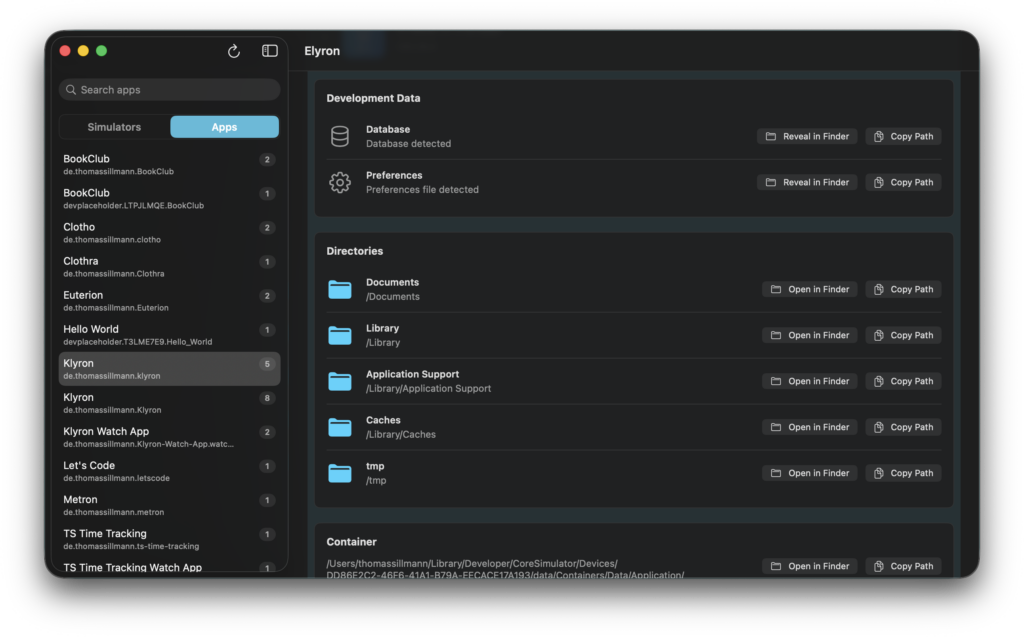Click the refresh icon in the sidebar header
The image size is (1024, 637).
pos(234,51)
